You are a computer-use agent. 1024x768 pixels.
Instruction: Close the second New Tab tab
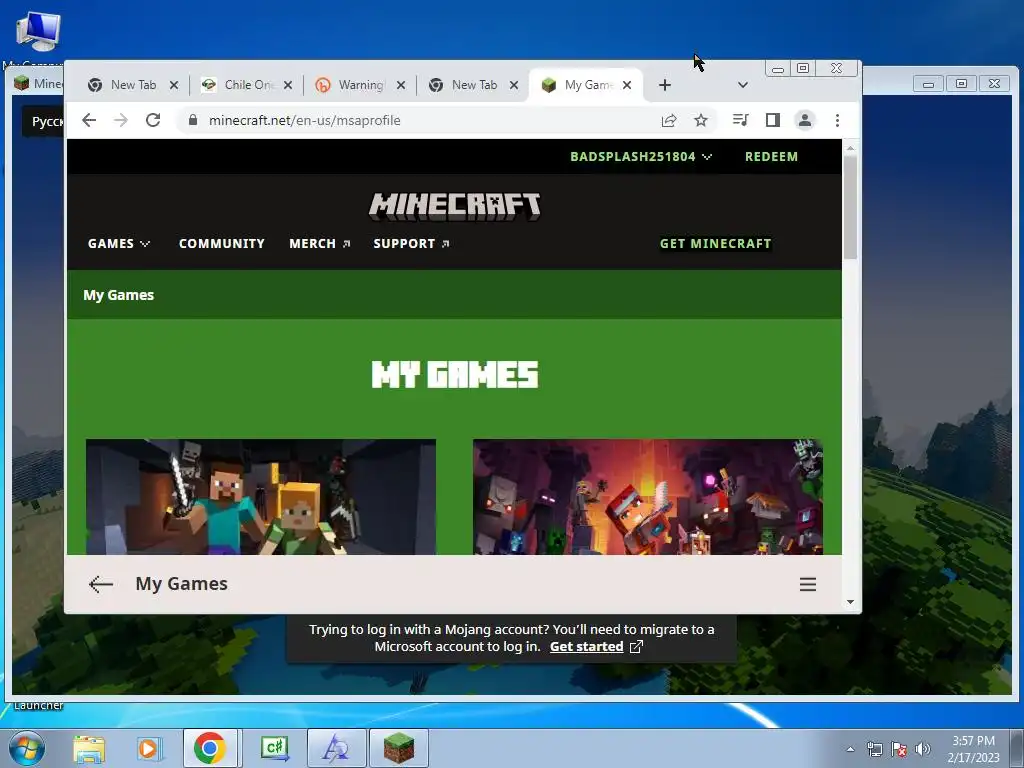514,85
